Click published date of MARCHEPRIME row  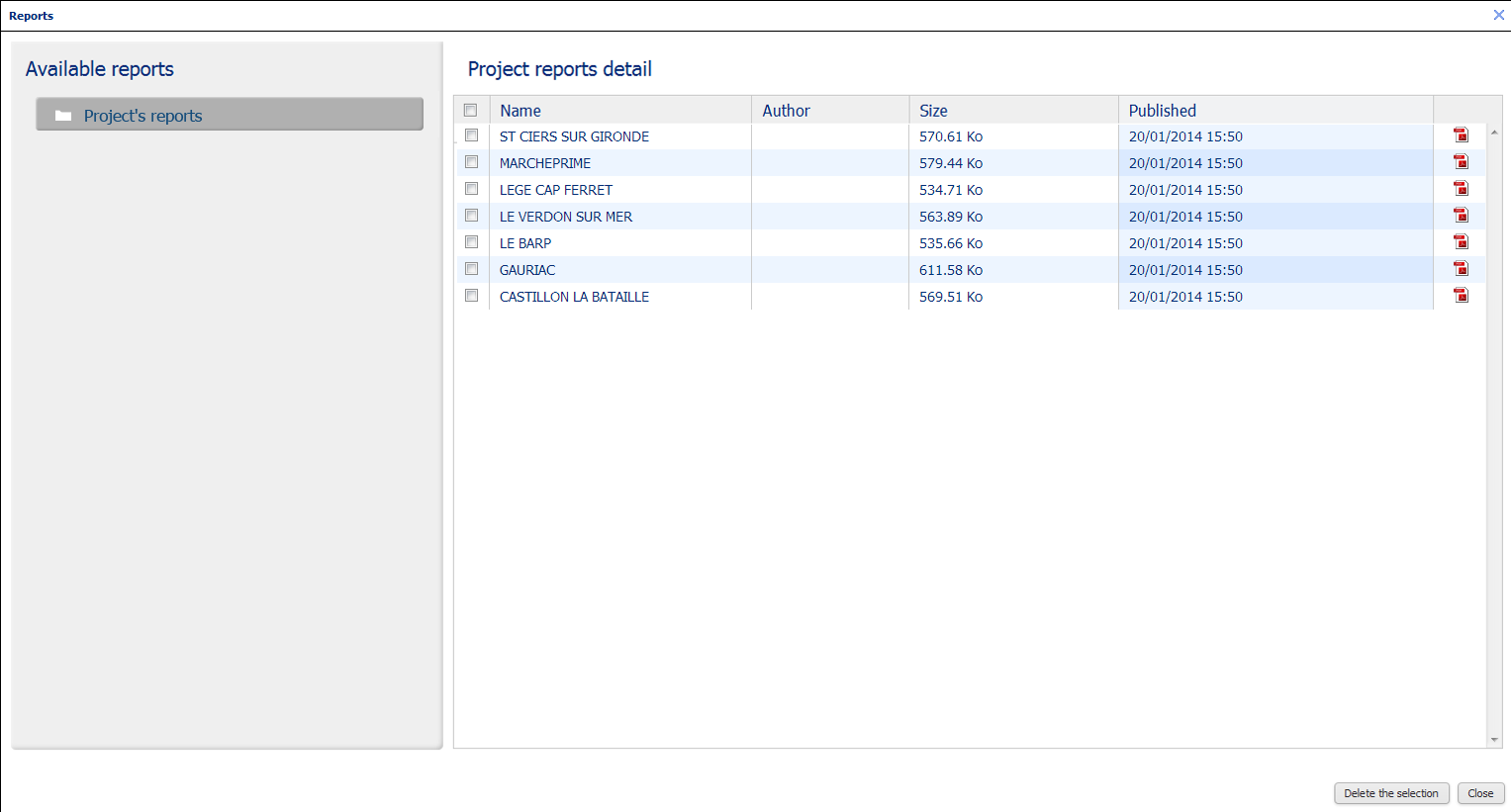[1185, 163]
